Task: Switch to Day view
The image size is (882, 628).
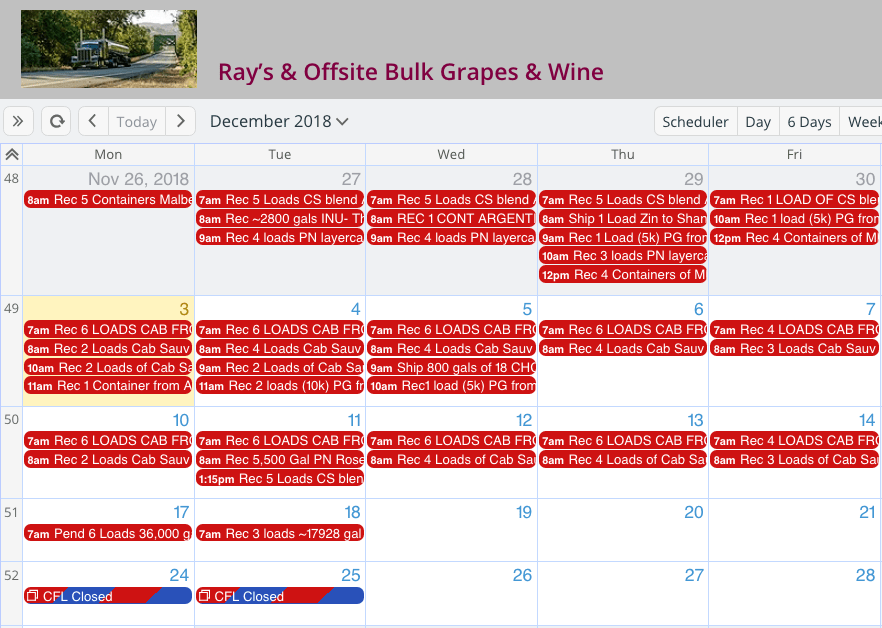Action: (757, 121)
